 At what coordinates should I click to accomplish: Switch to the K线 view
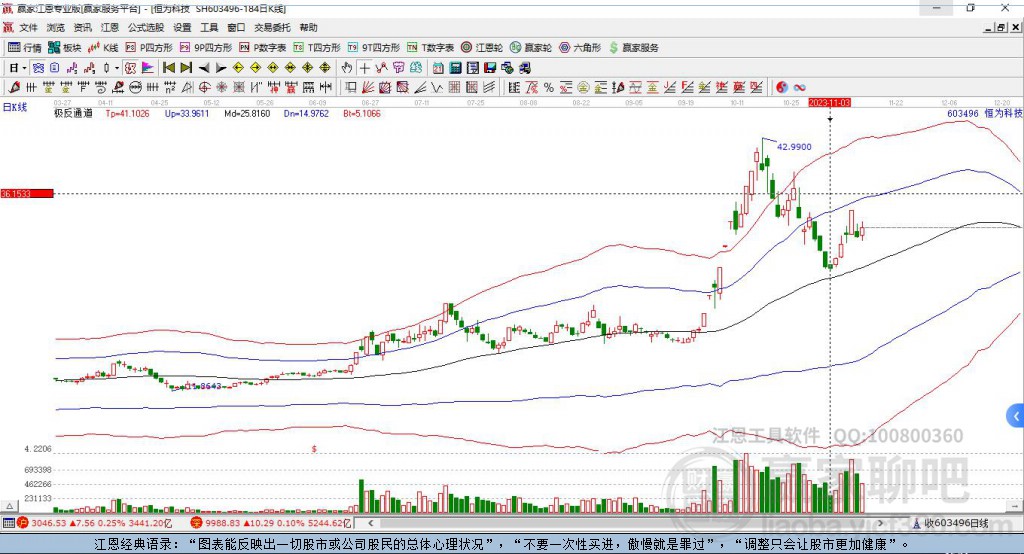(x=103, y=48)
